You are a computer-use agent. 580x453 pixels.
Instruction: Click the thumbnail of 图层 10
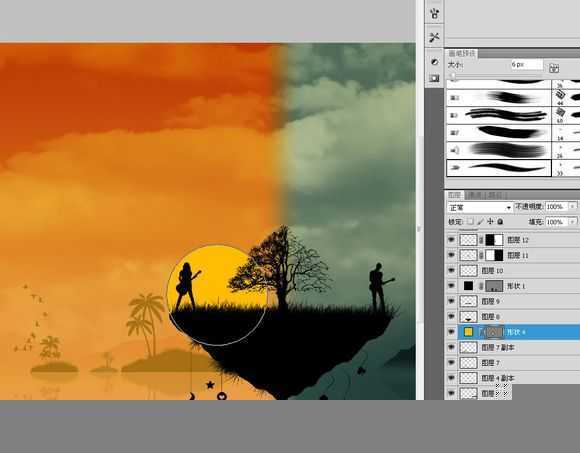[468, 271]
